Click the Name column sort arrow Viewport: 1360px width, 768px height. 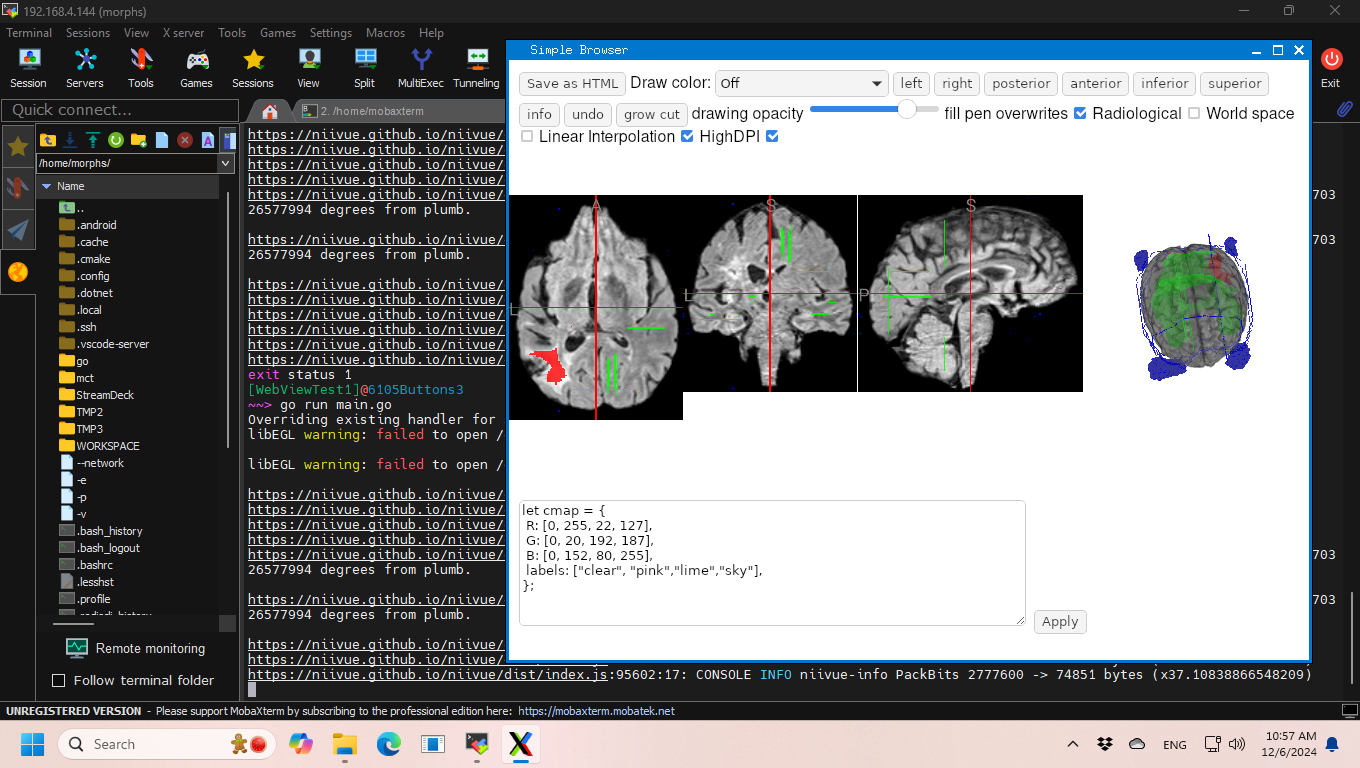[x=46, y=186]
